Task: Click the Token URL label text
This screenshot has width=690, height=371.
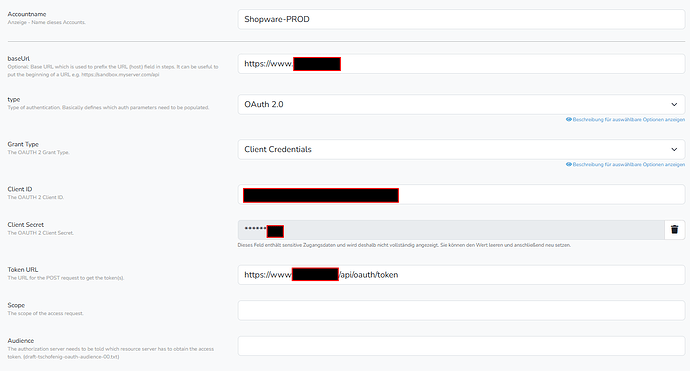Action: point(23,269)
